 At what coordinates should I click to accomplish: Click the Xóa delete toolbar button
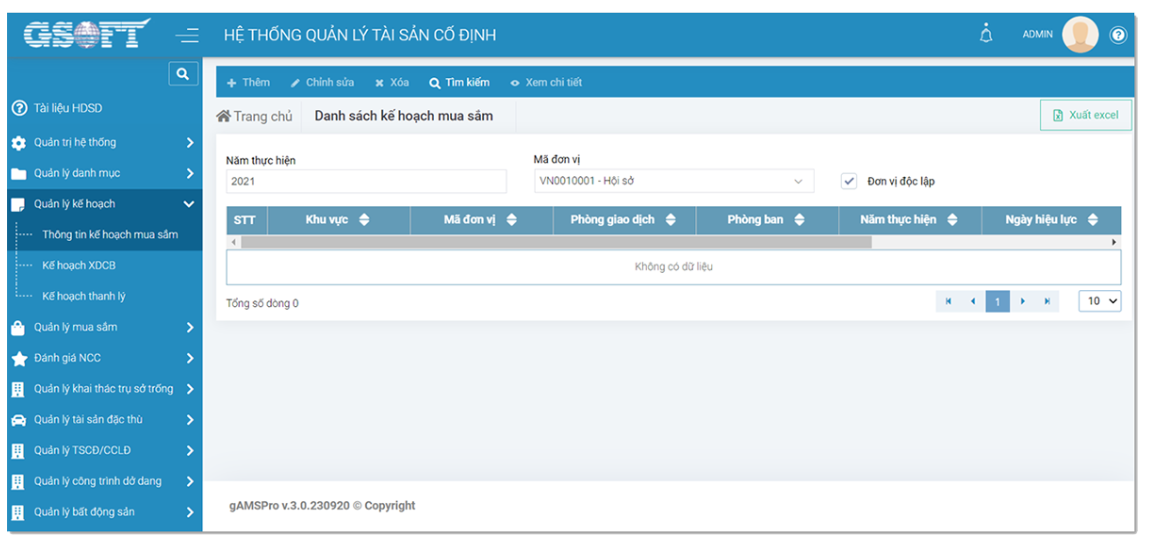pyautogui.click(x=392, y=83)
